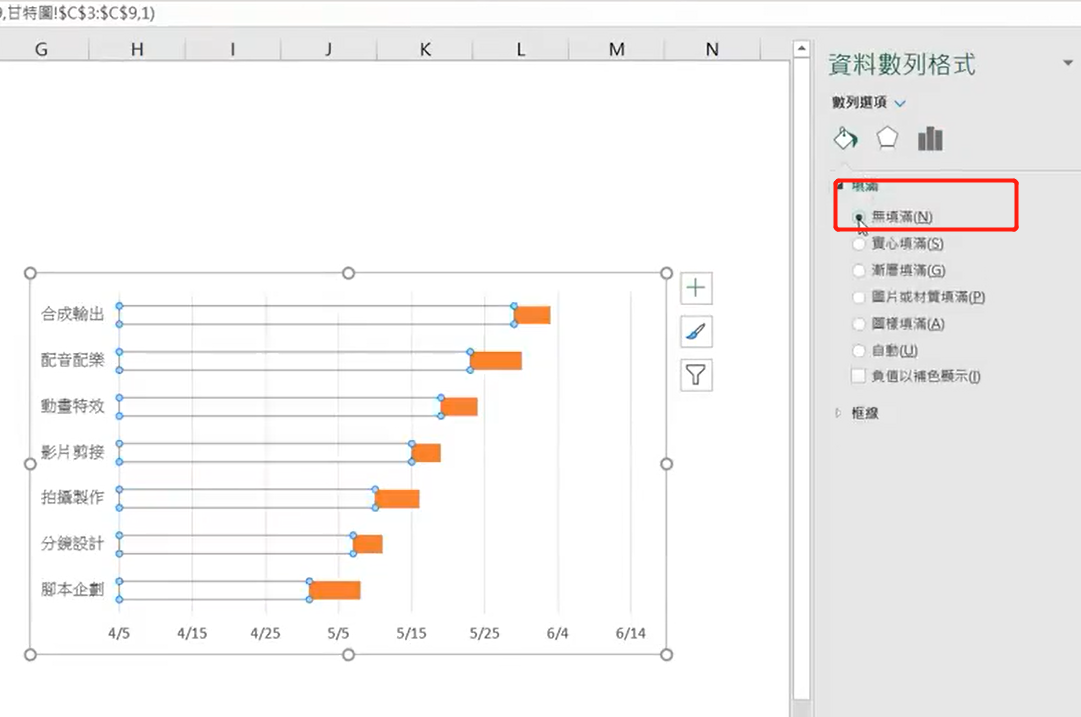Click the Chart Styles brush button

click(x=696, y=332)
